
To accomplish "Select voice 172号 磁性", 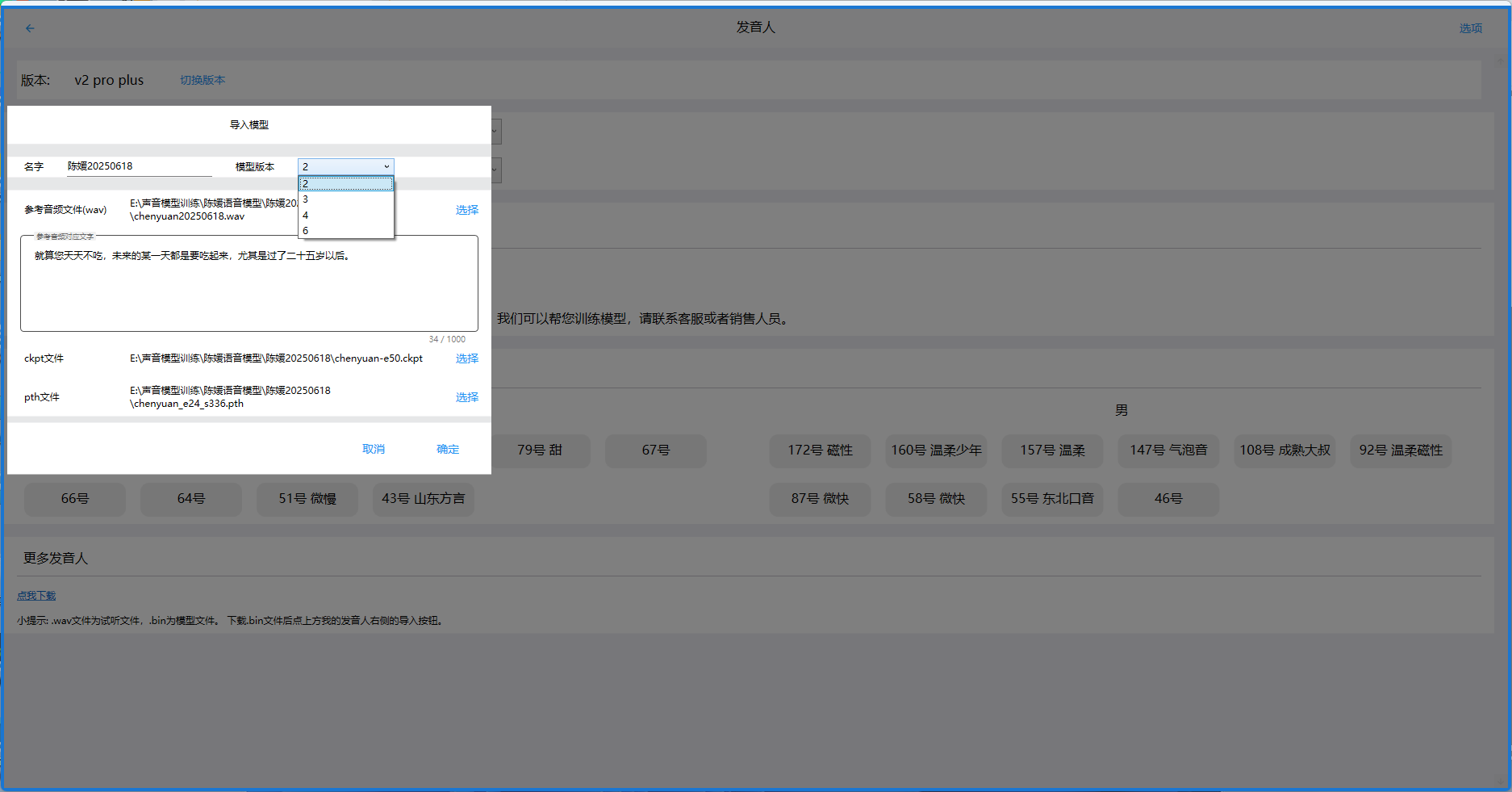I will [821, 450].
